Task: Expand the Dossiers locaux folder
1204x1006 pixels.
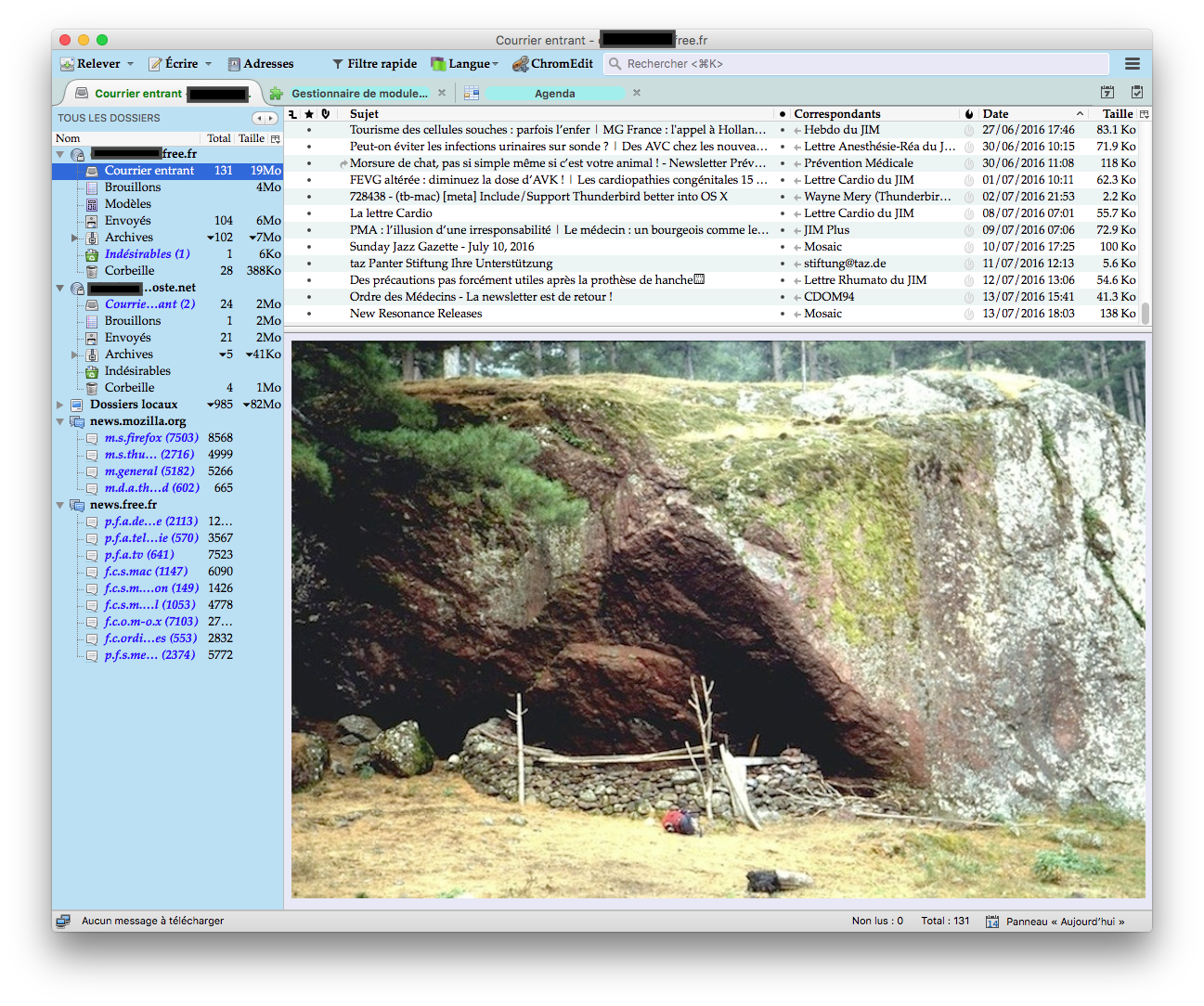Action: (x=60, y=405)
